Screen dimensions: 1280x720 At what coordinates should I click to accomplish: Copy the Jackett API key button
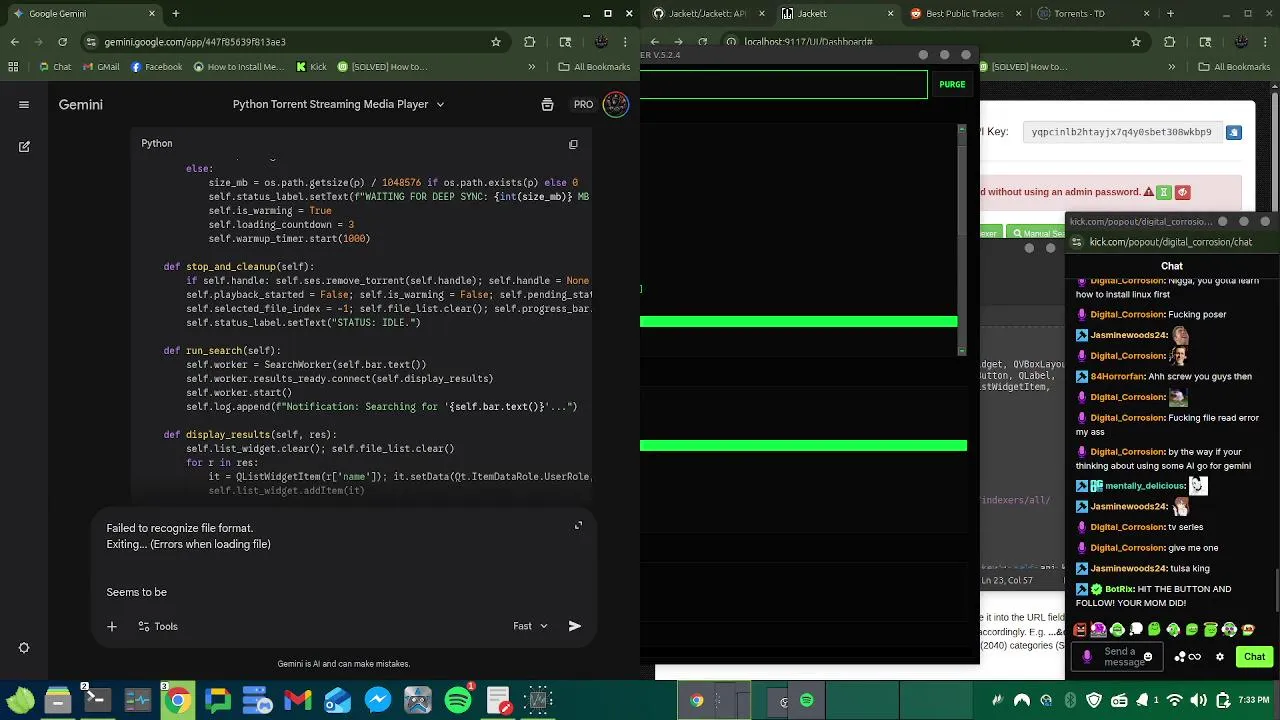coord(1234,132)
